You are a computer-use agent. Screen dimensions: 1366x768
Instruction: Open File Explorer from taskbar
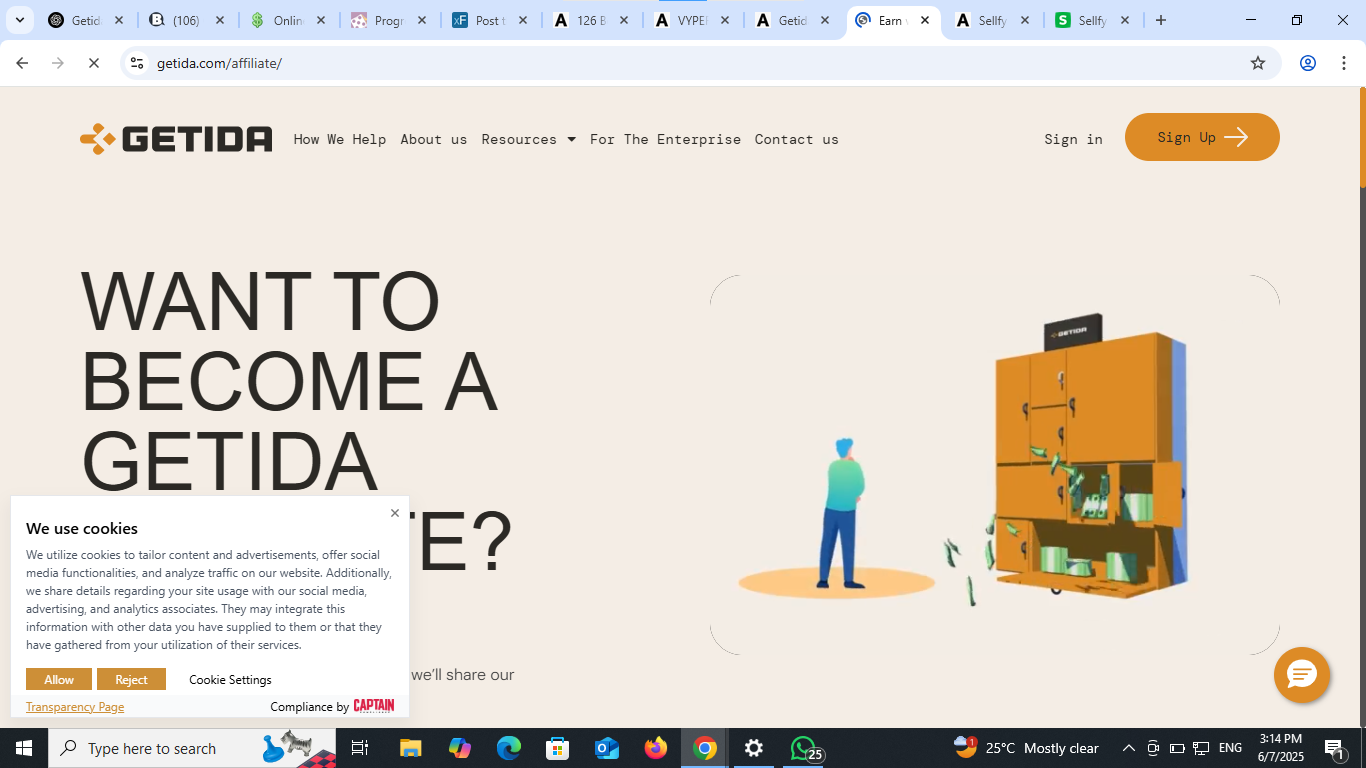(411, 748)
